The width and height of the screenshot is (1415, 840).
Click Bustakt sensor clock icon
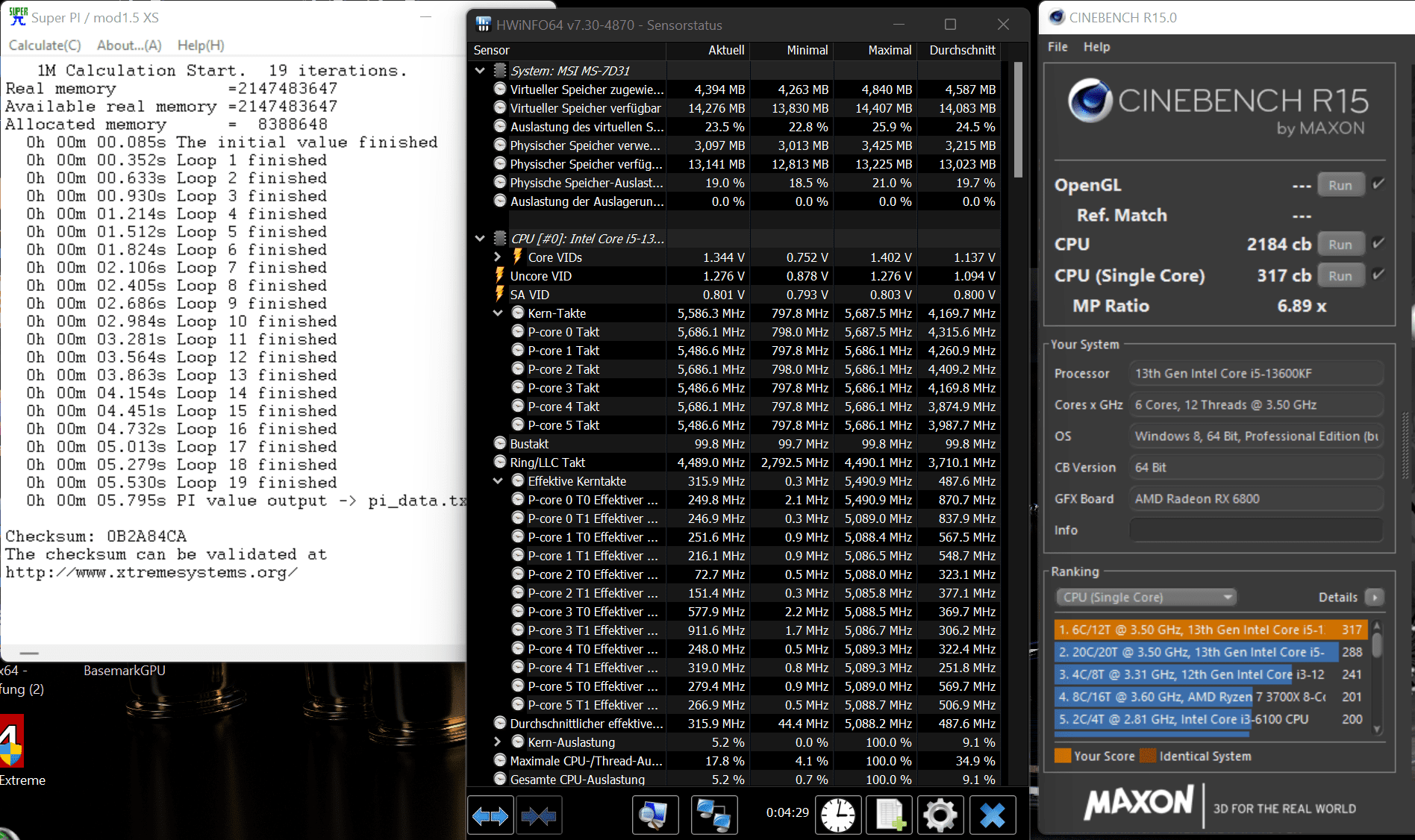[500, 443]
